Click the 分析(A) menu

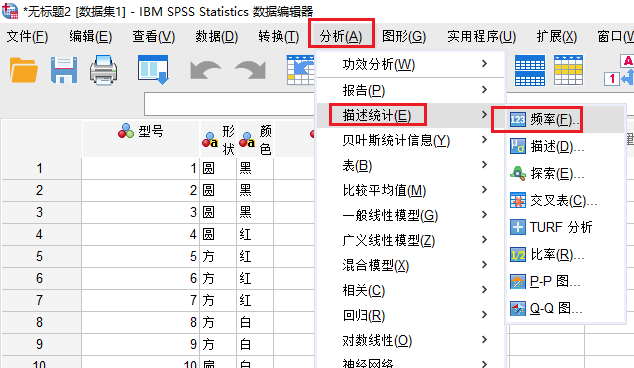click(341, 37)
